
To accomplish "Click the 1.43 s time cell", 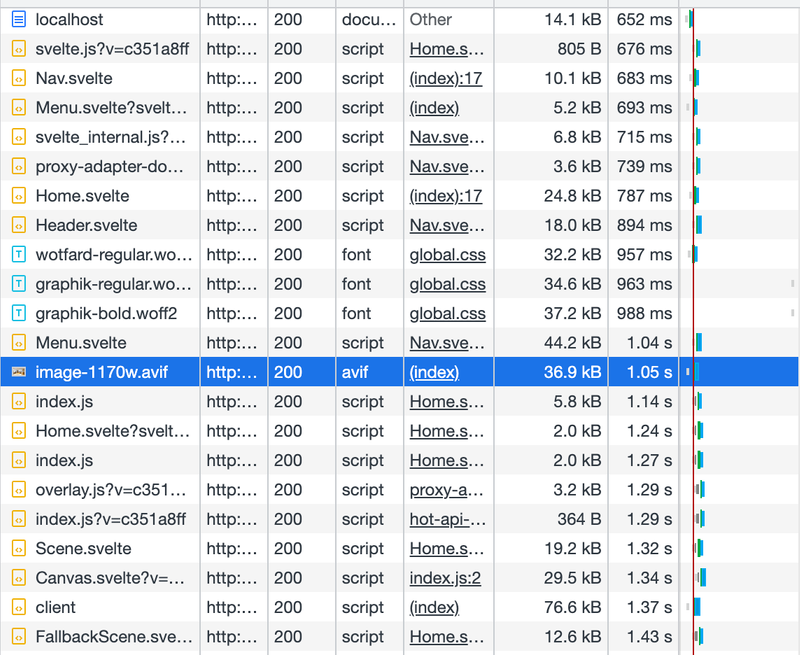I will tap(643, 637).
